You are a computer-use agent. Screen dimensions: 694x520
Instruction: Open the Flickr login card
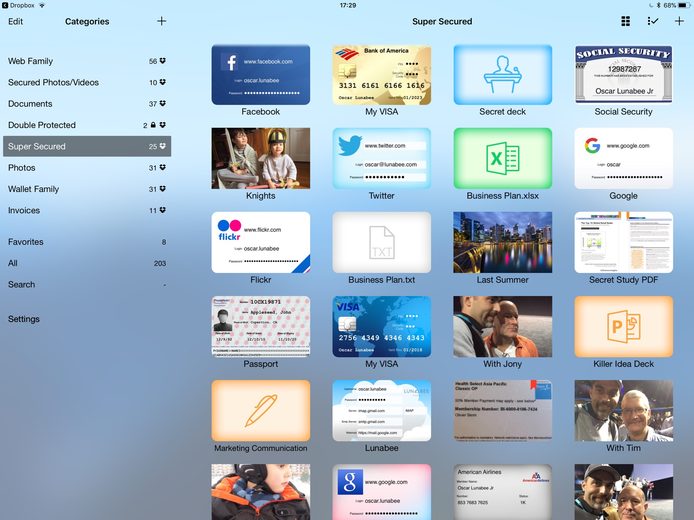[261, 243]
